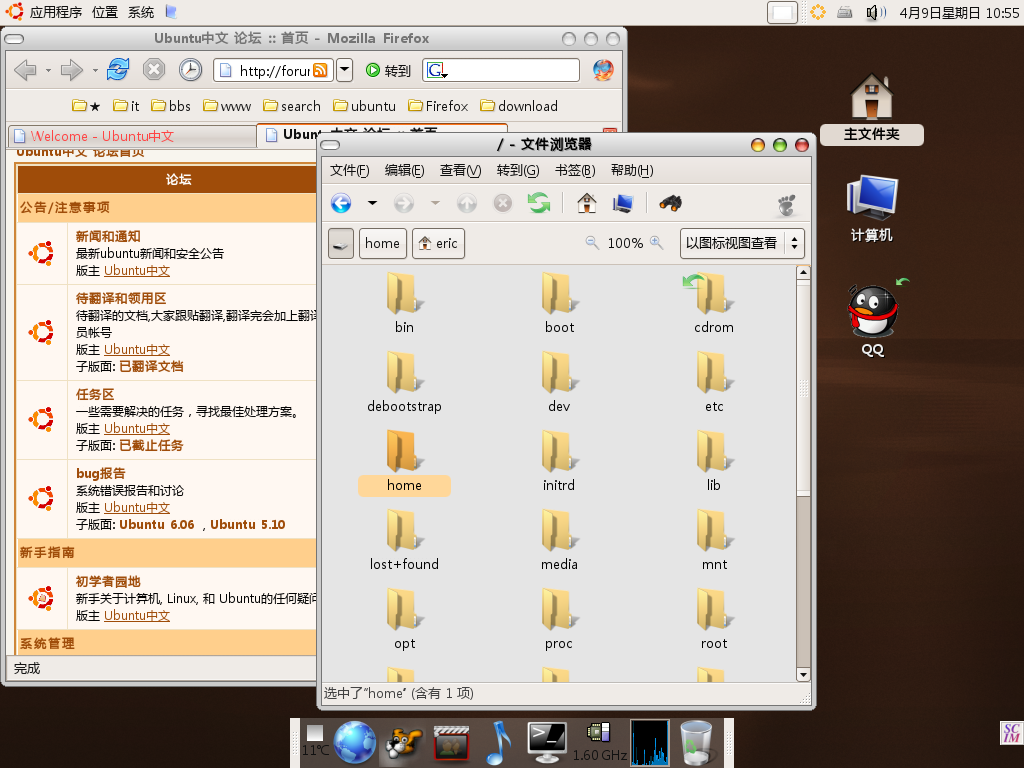Open the terminal from the bottom dock

pyautogui.click(x=547, y=743)
